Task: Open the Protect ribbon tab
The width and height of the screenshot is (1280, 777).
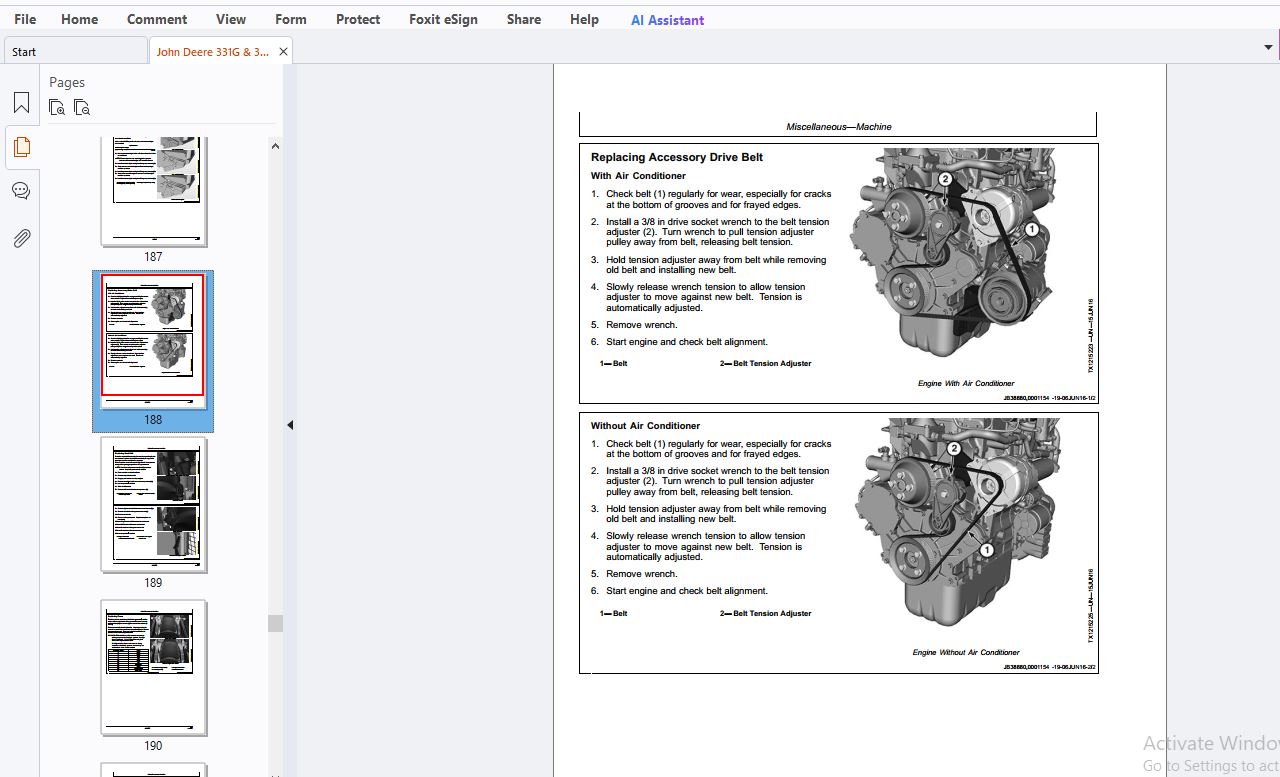Action: [358, 19]
